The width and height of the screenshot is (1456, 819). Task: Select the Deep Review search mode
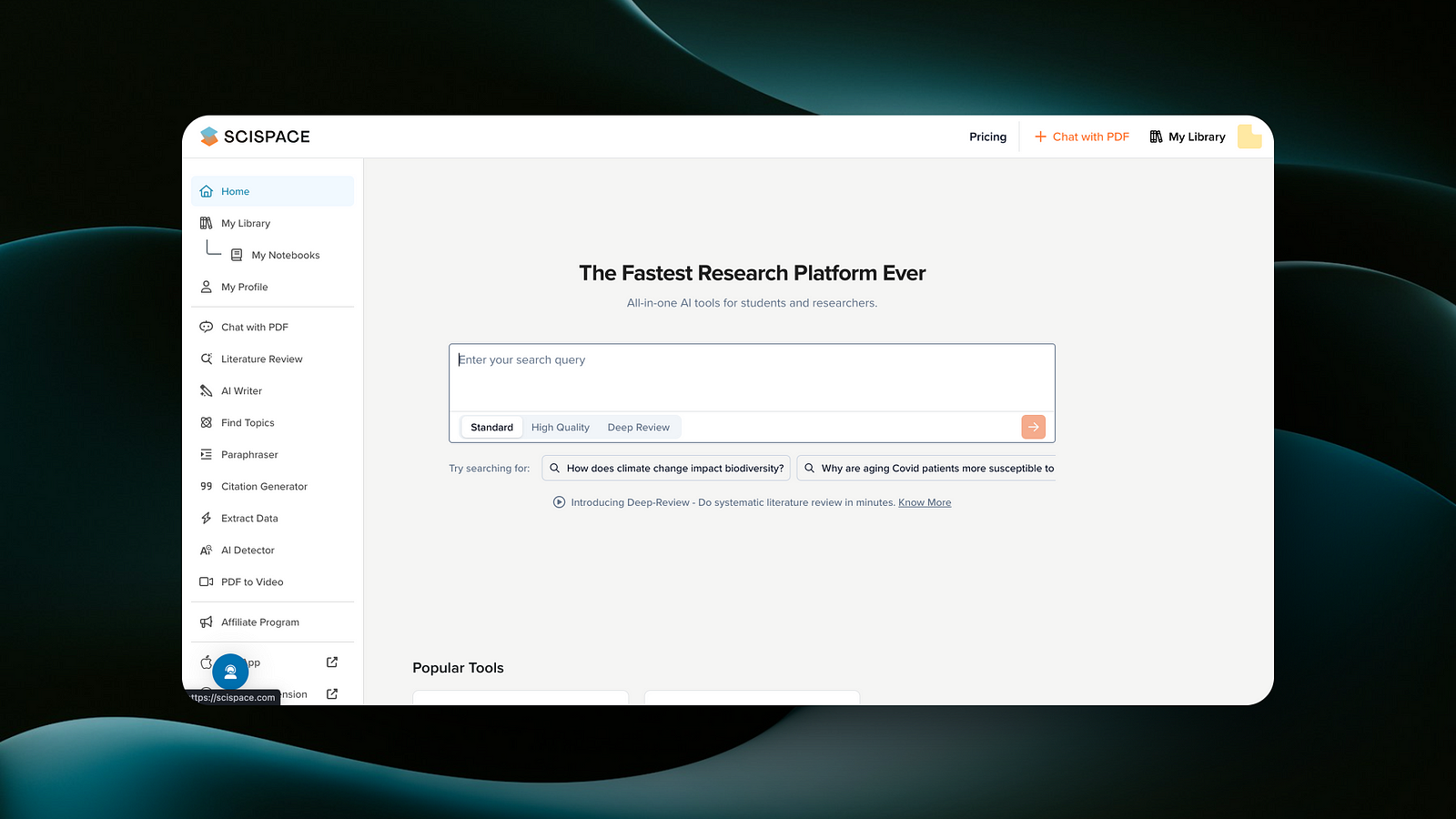(x=639, y=427)
